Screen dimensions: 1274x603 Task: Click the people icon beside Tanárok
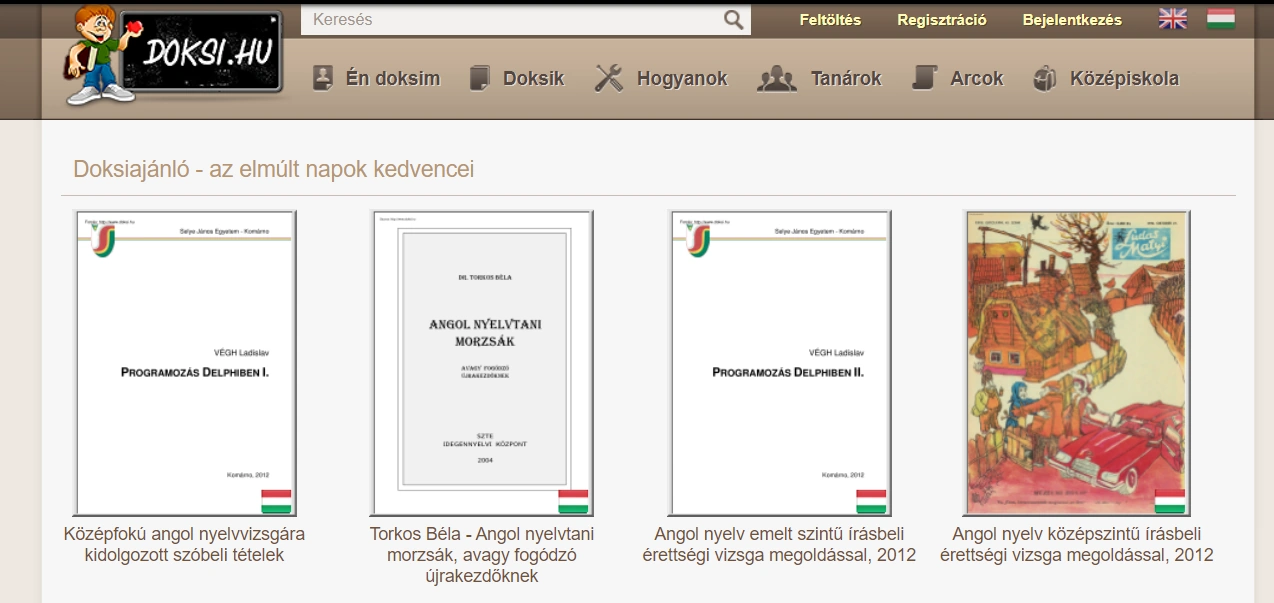click(x=776, y=78)
